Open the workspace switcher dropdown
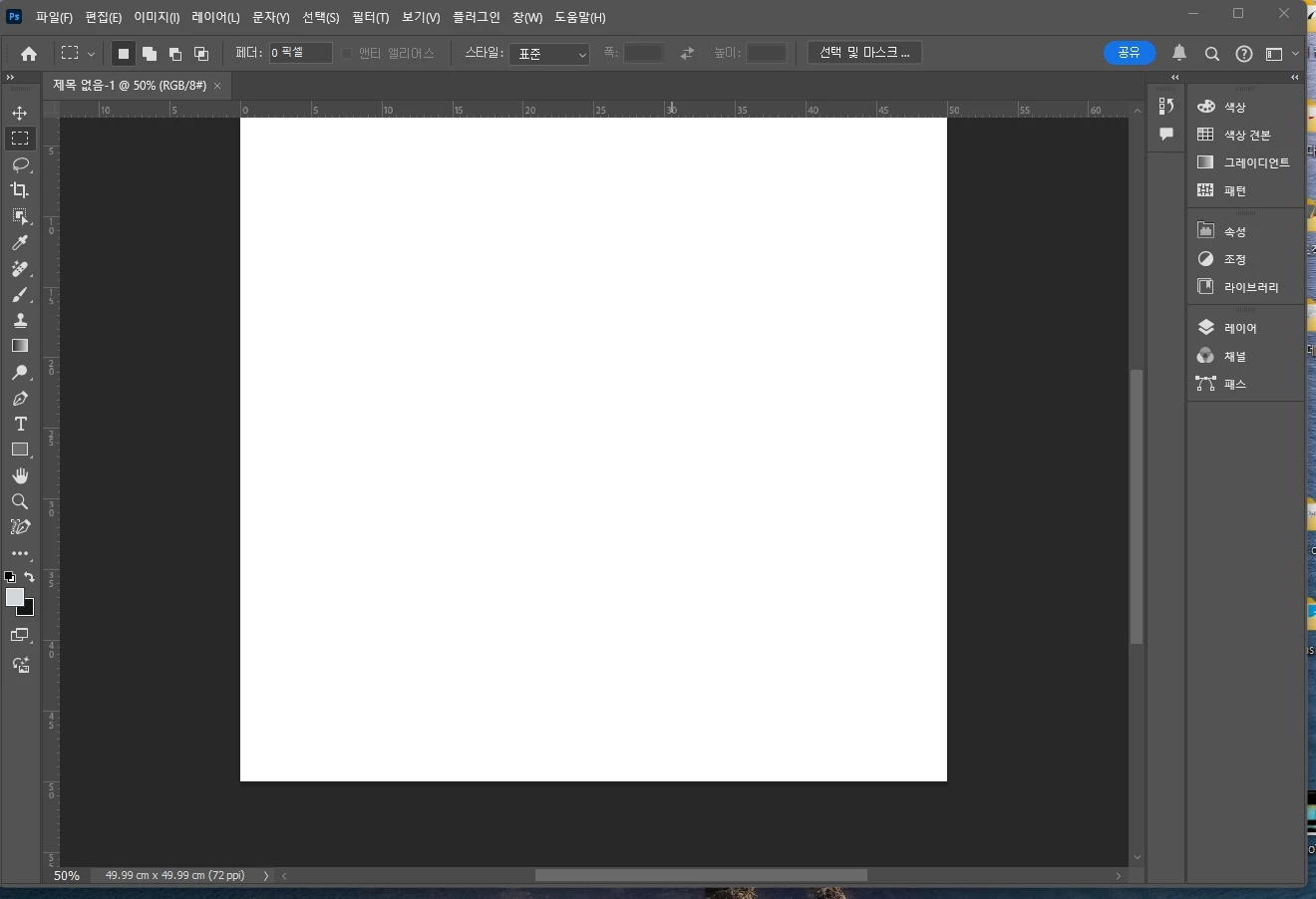The image size is (1316, 899). [1282, 54]
